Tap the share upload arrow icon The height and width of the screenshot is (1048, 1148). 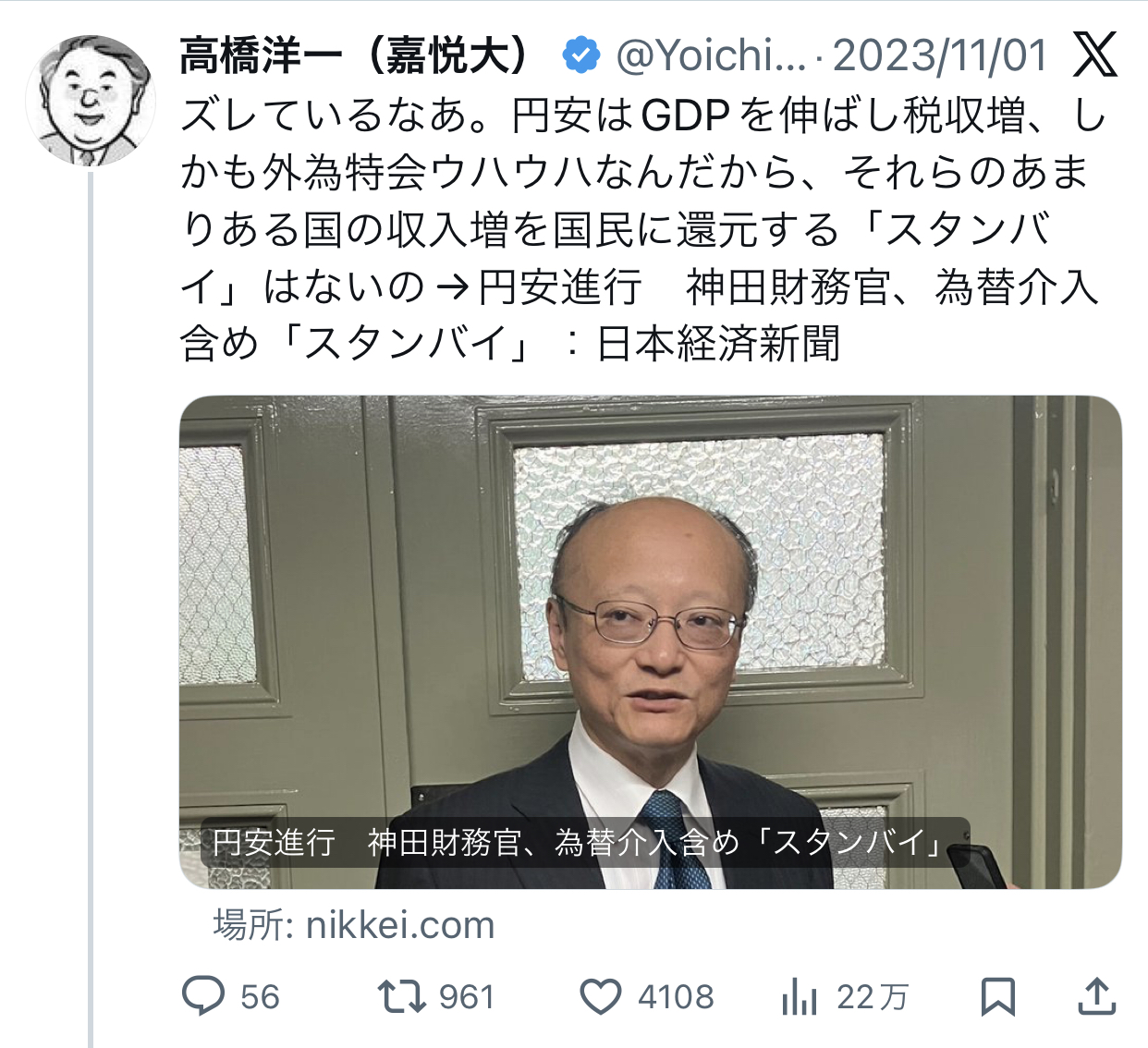(x=1096, y=996)
